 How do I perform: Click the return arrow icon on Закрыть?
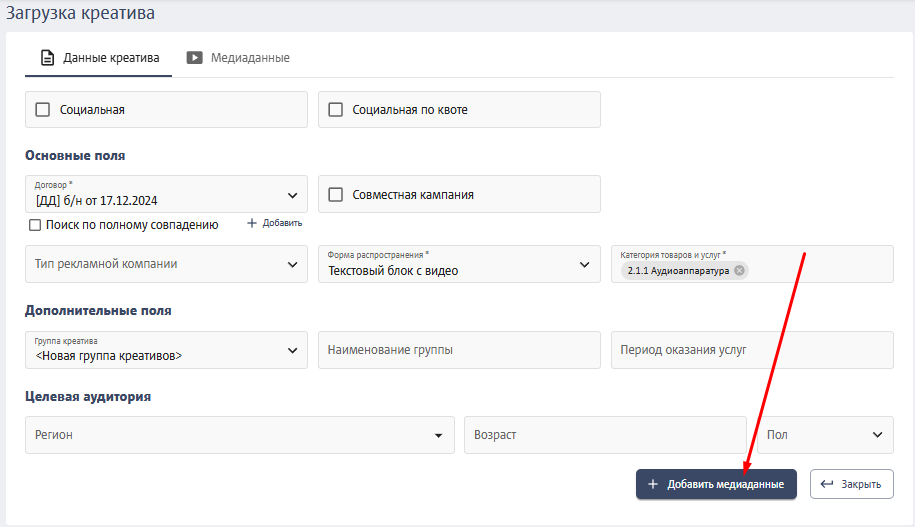click(x=827, y=484)
